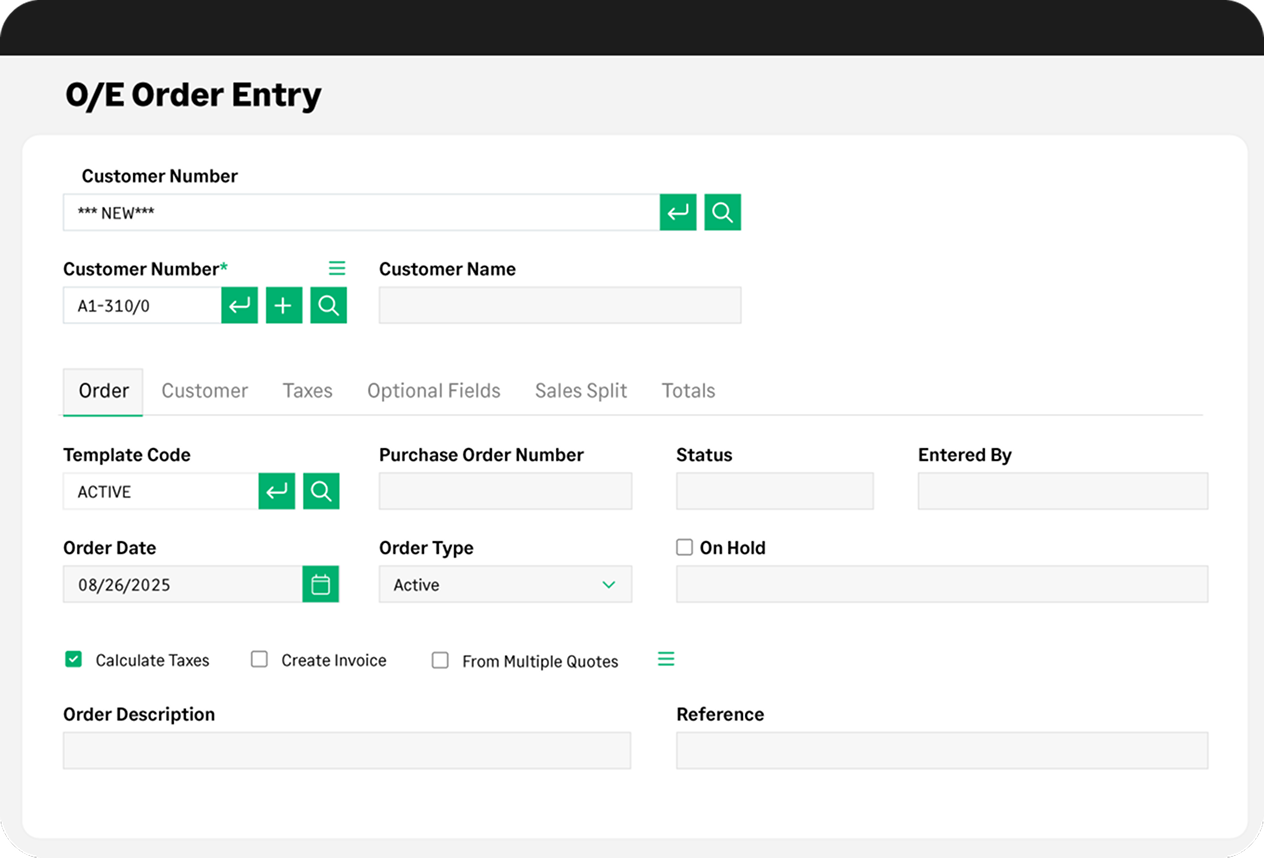Screen dimensions: 1264x858
Task: Click the search magnifier beside *** NEW*** field
Action: pyautogui.click(x=723, y=212)
